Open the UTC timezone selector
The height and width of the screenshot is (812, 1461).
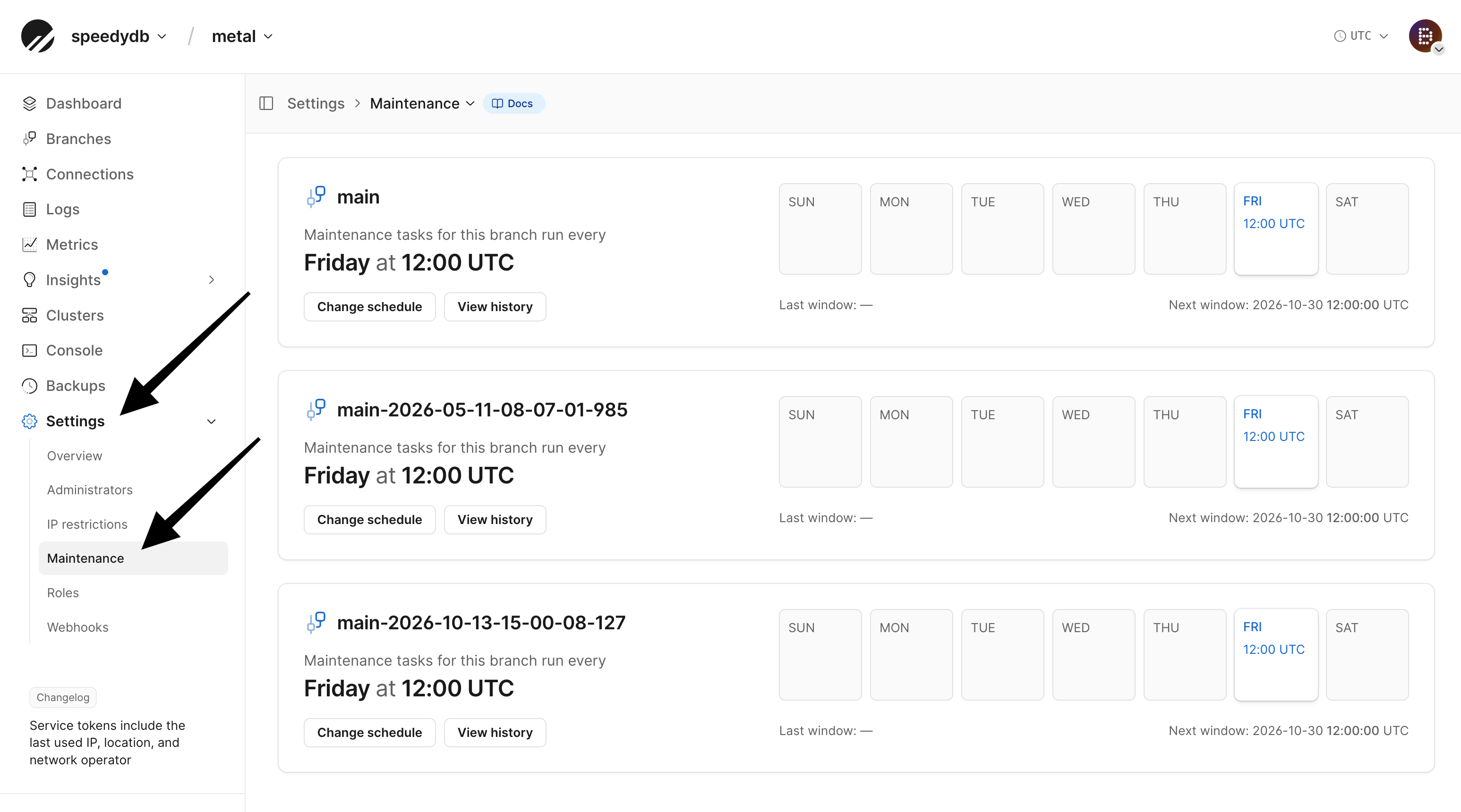tap(1360, 36)
